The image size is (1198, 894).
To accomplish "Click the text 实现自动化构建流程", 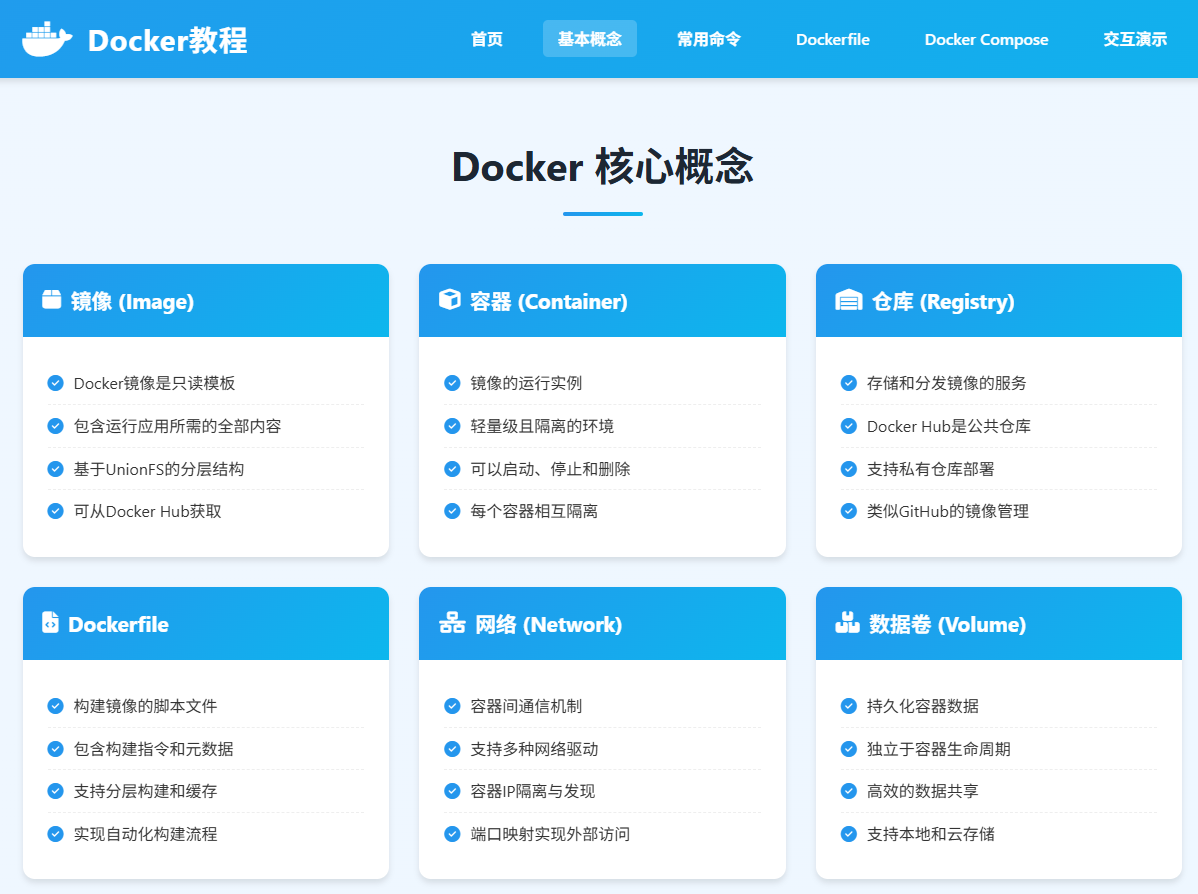I will pos(145,834).
